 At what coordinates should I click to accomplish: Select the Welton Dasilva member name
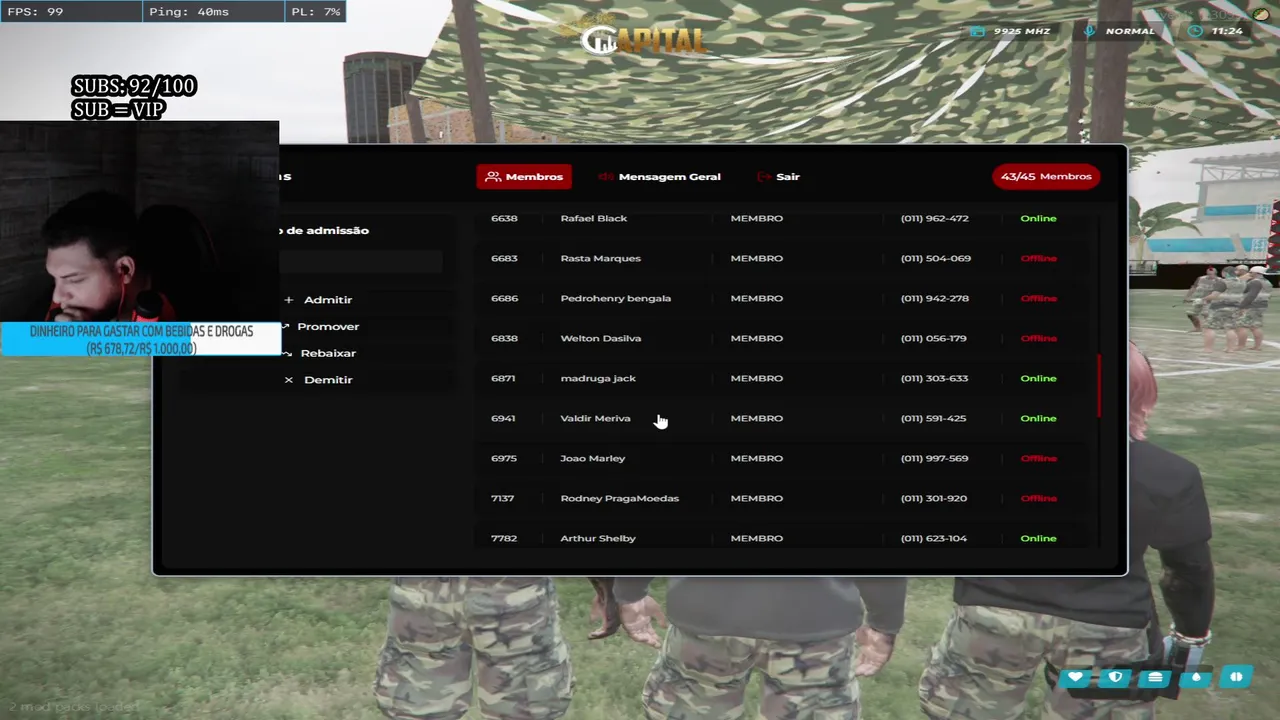(x=600, y=338)
